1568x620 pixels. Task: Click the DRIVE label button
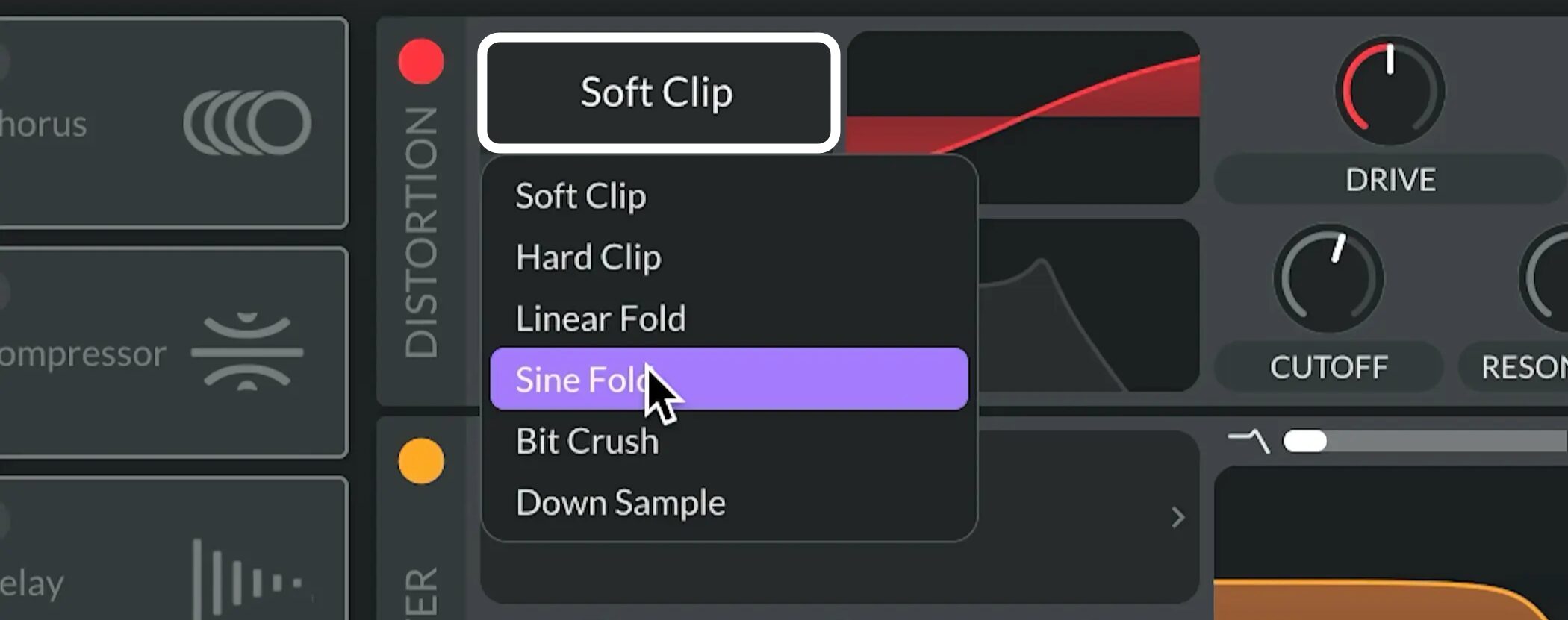(x=1390, y=180)
